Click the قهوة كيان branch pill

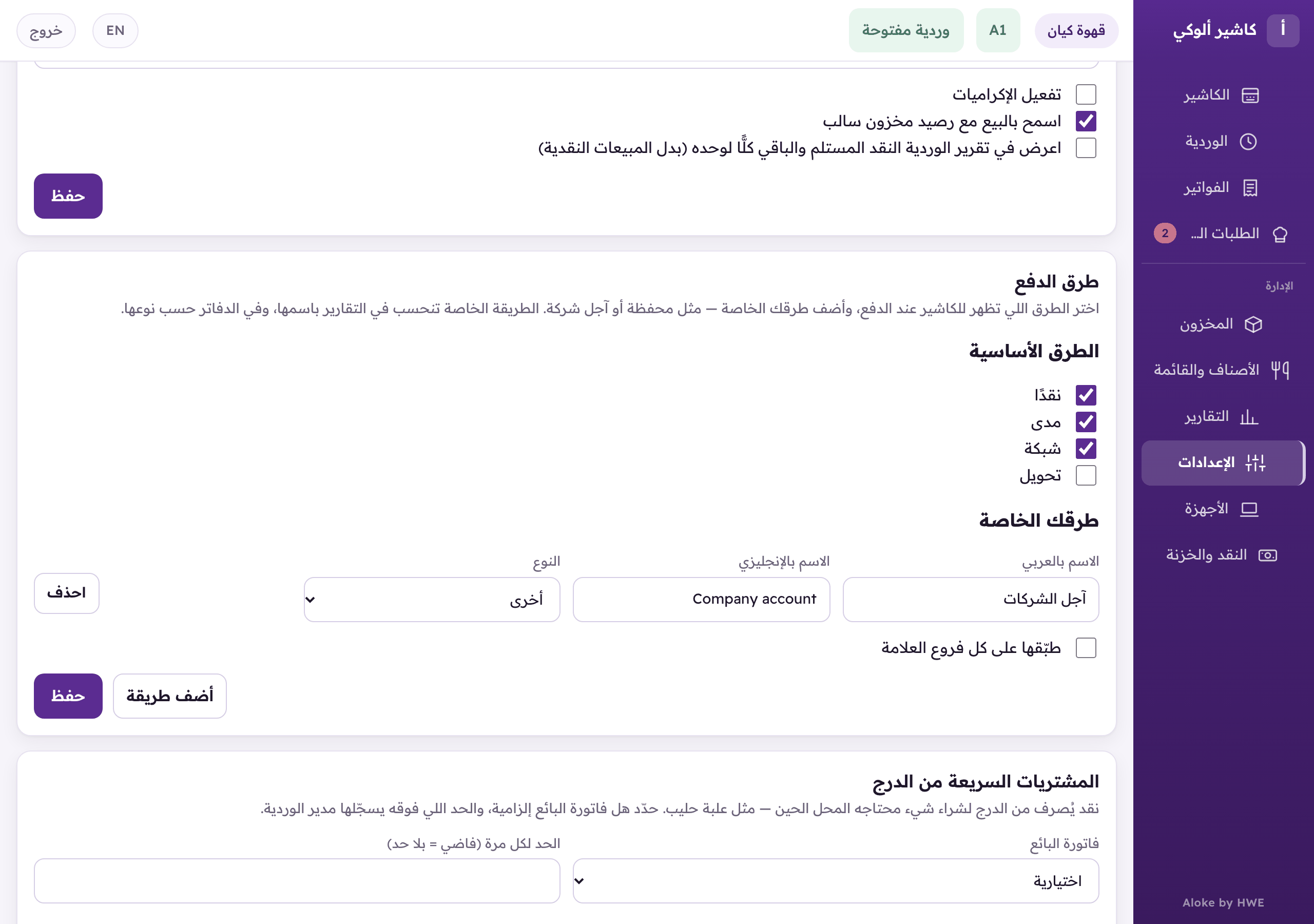pos(1076,31)
